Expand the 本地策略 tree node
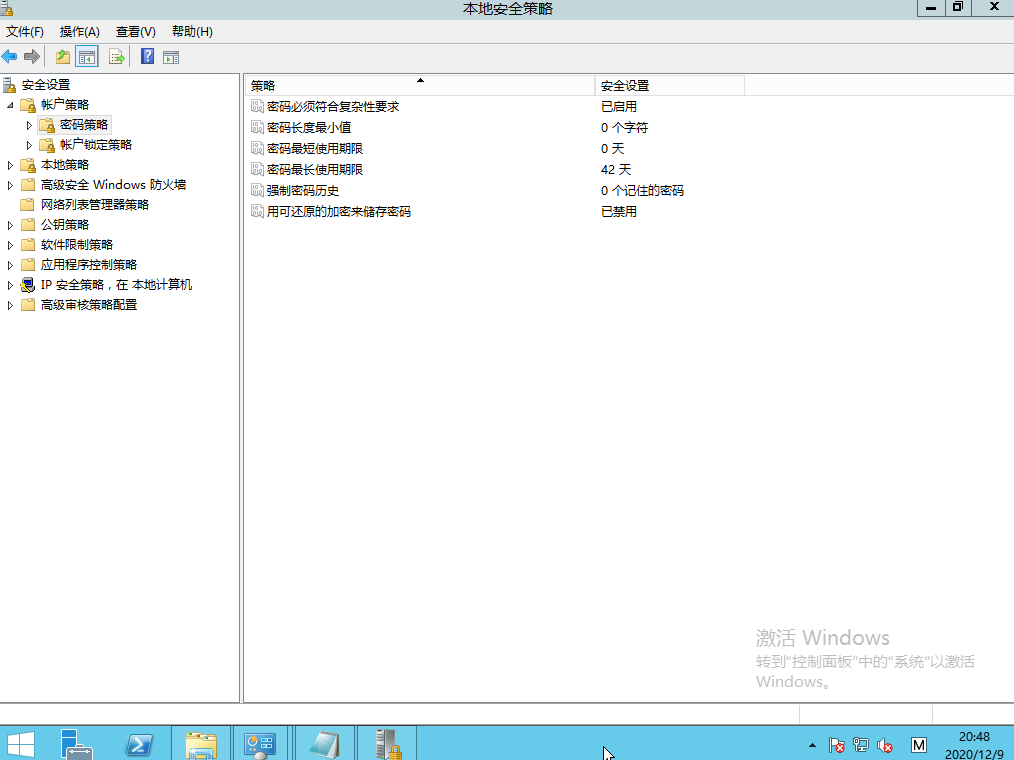 coord(10,164)
